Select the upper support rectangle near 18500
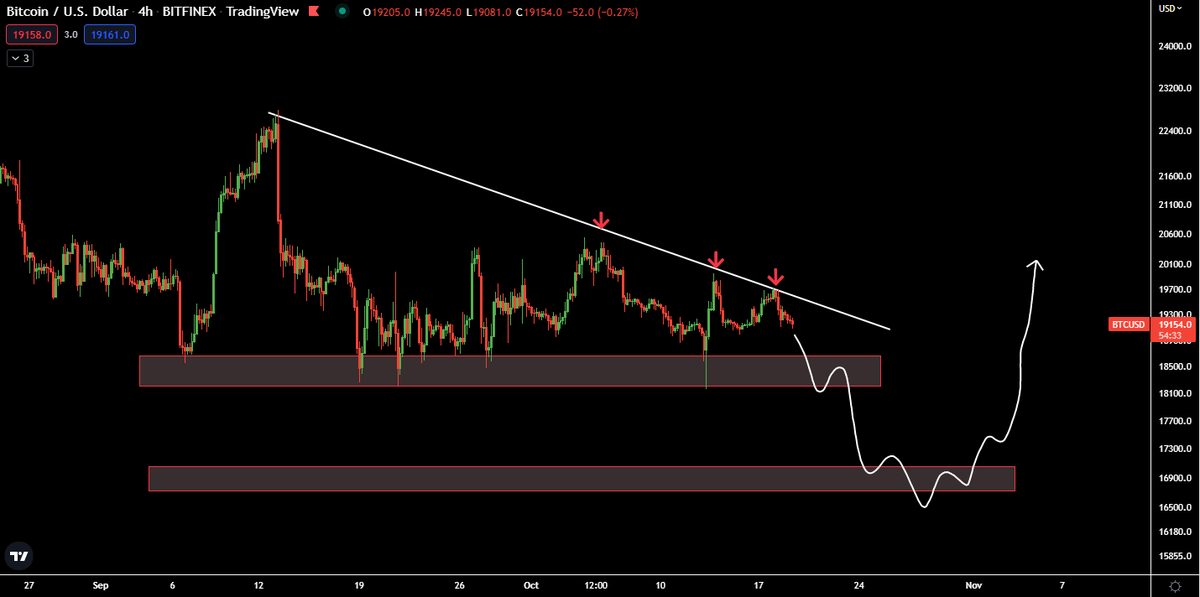Screen dimensions: 1200x597 tap(510, 370)
